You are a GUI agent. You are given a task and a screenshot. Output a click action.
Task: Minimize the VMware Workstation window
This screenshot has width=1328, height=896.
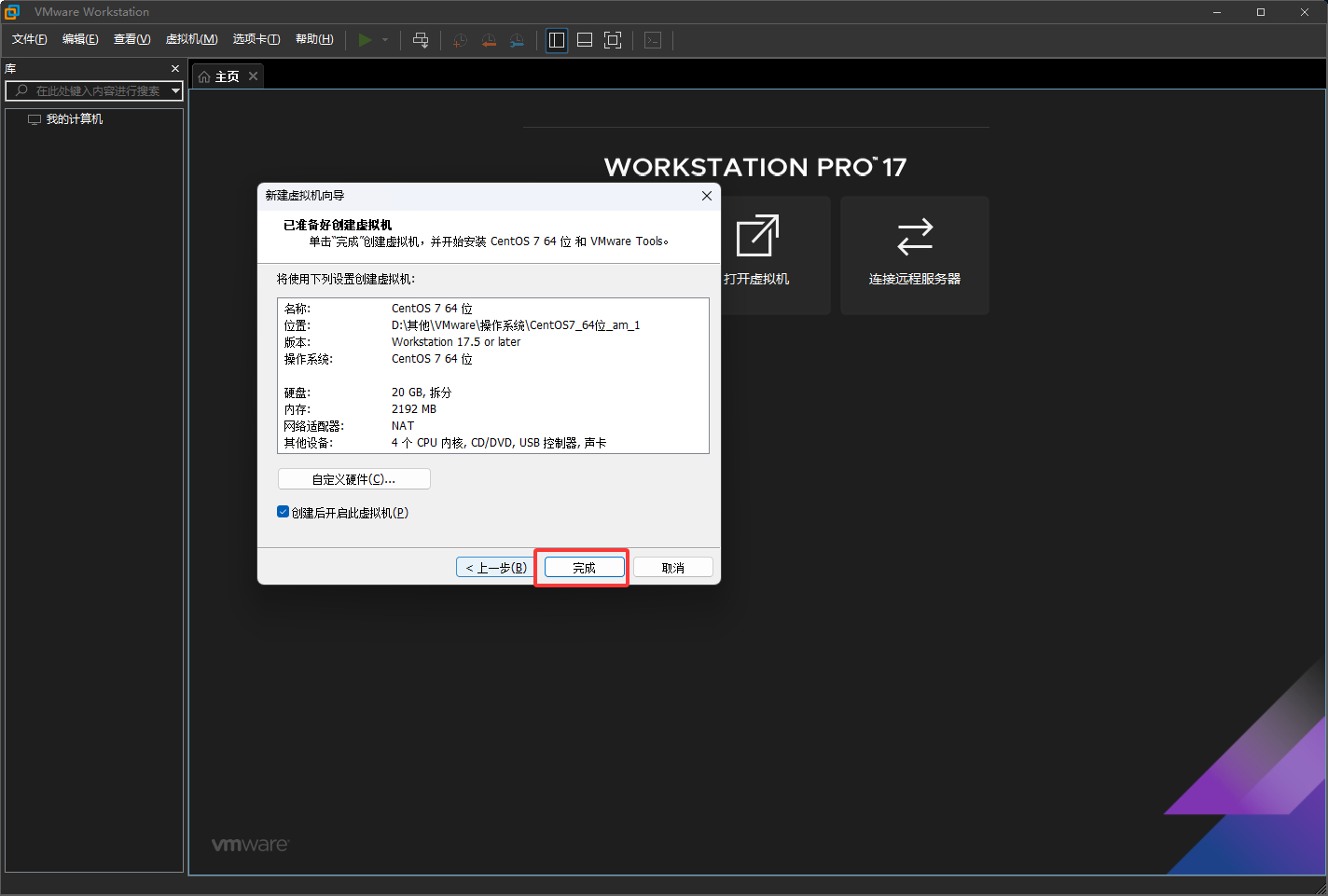(1217, 12)
